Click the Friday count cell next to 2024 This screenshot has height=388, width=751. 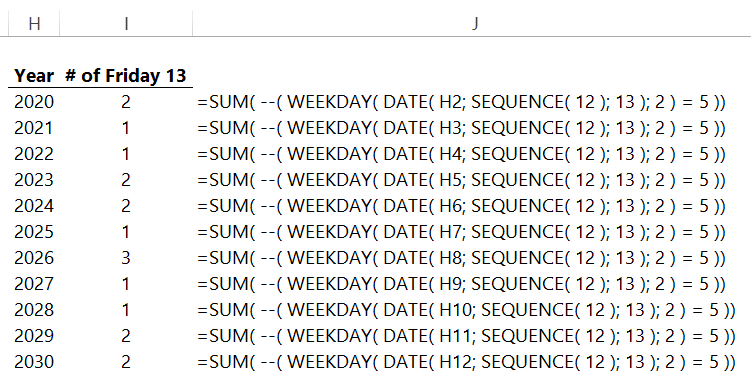click(x=126, y=206)
